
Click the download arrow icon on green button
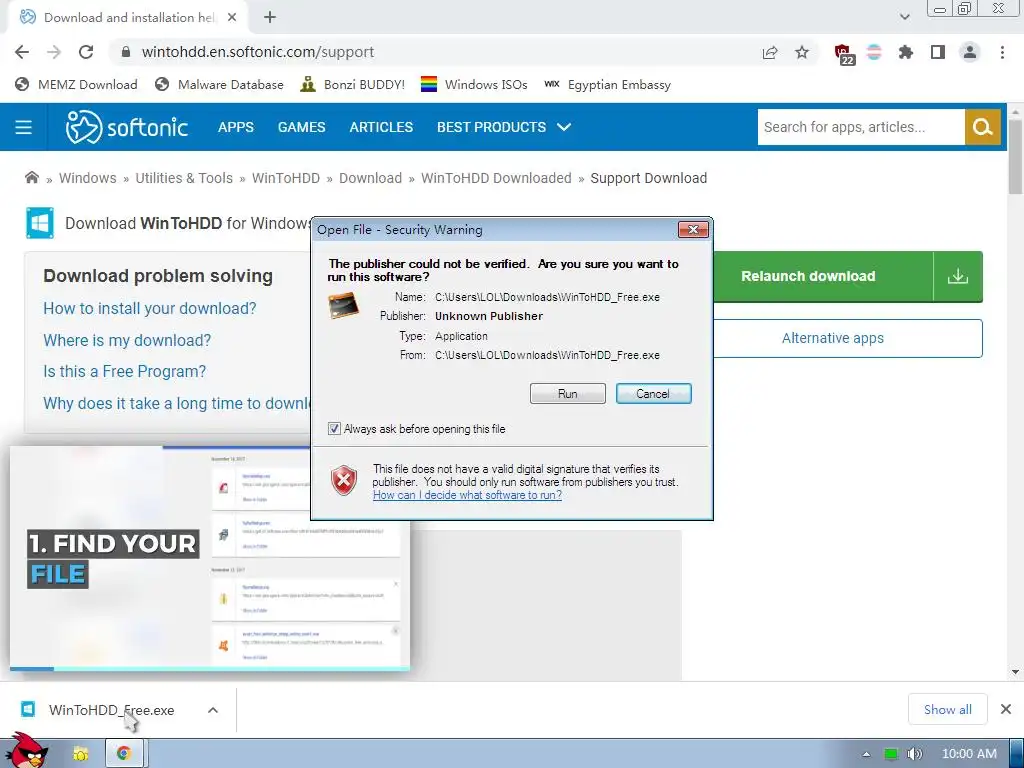click(957, 276)
